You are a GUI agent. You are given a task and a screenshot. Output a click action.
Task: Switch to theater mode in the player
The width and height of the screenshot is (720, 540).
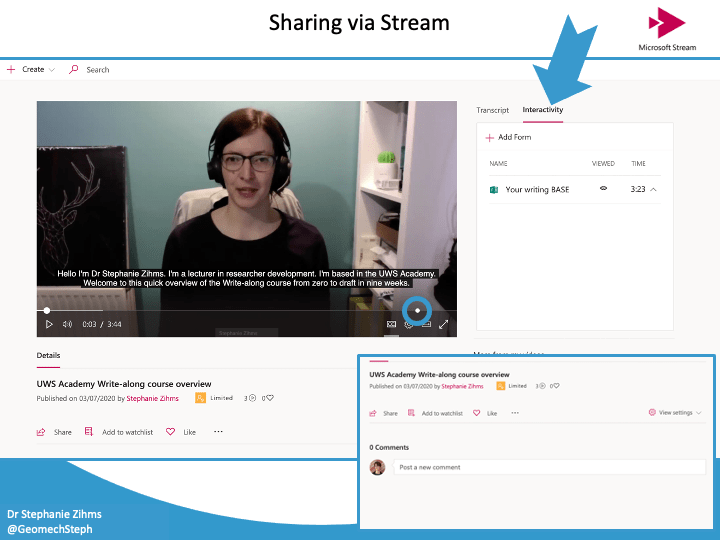[x=426, y=325]
